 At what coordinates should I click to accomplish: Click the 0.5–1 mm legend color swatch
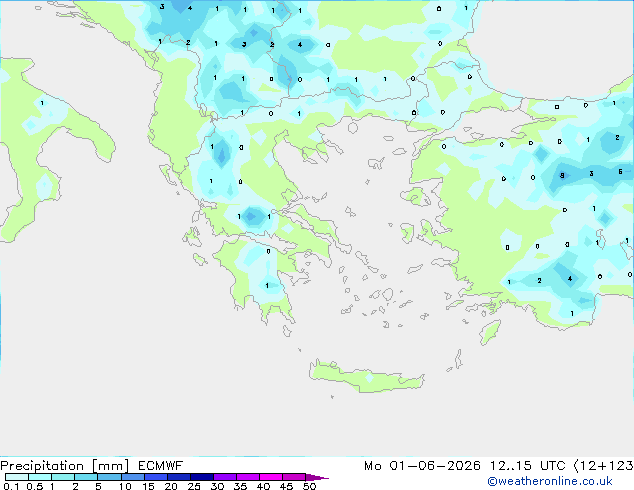tap(40, 477)
